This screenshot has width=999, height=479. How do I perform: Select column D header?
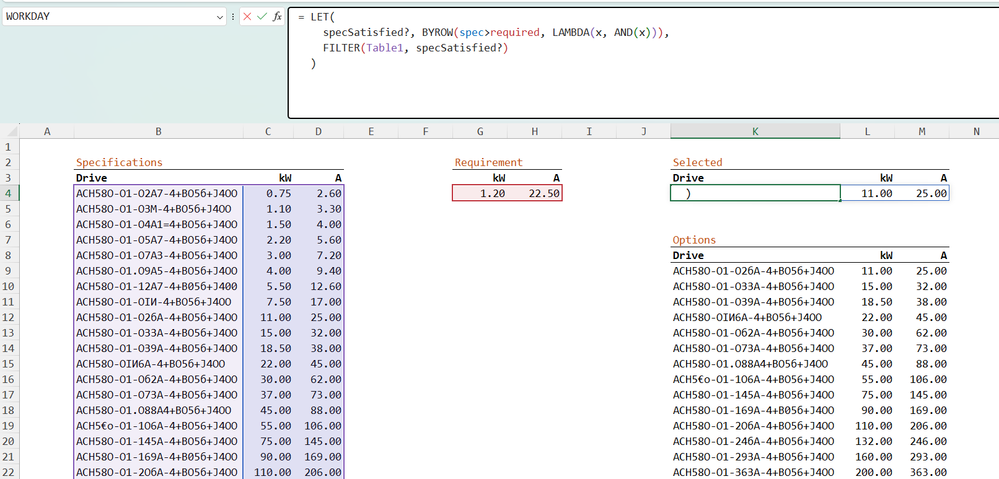[x=319, y=132]
